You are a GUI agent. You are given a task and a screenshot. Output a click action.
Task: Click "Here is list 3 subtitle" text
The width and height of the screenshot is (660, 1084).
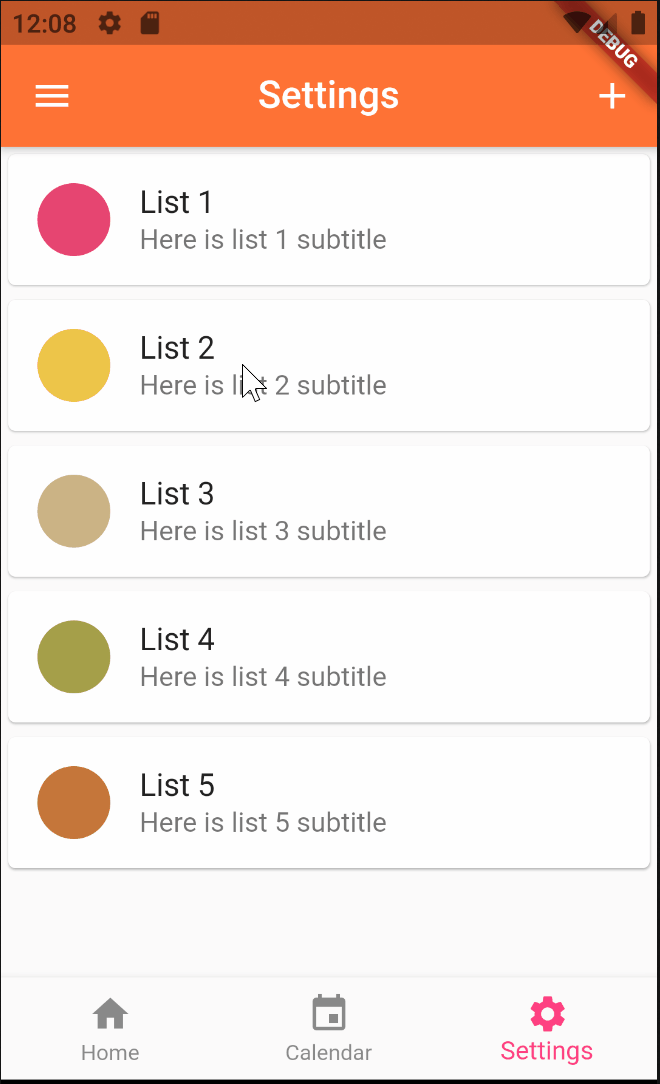(x=263, y=531)
